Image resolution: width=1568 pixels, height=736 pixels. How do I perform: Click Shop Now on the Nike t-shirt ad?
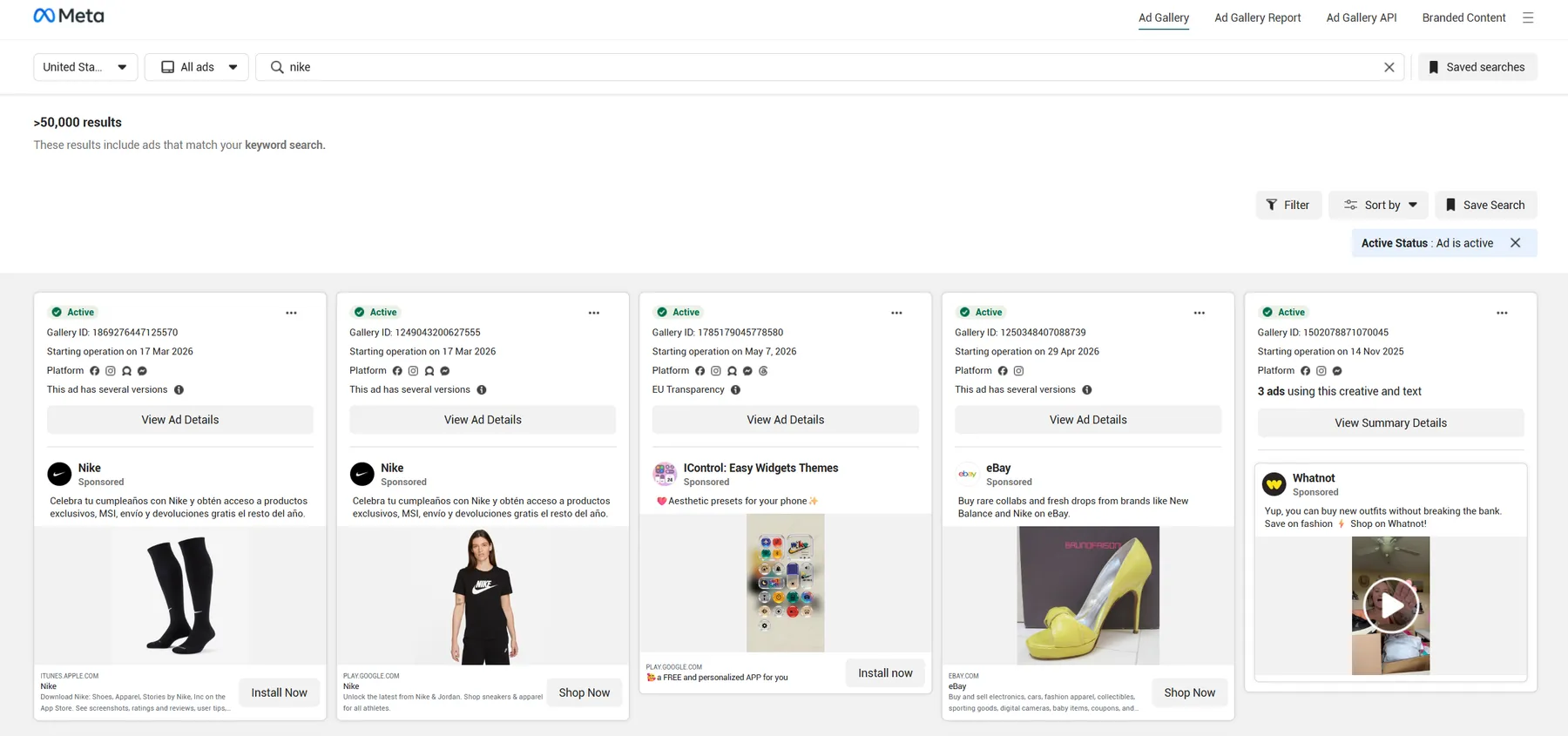pos(585,692)
